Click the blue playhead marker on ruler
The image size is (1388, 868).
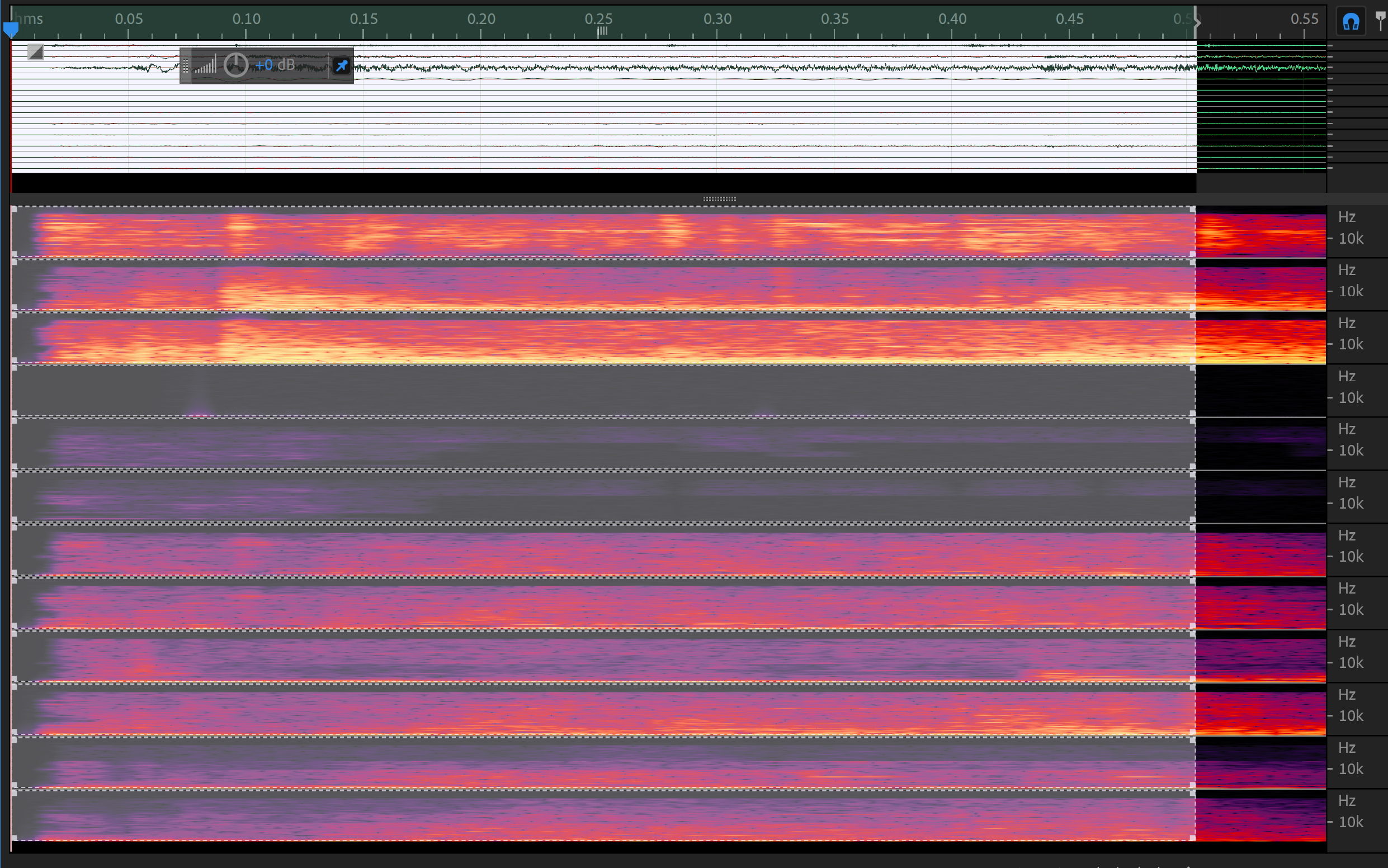(10, 29)
